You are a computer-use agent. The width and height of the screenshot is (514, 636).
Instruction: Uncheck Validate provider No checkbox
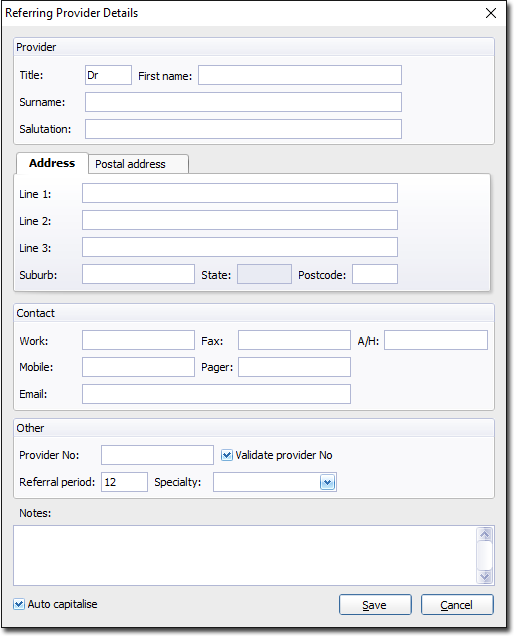227,455
